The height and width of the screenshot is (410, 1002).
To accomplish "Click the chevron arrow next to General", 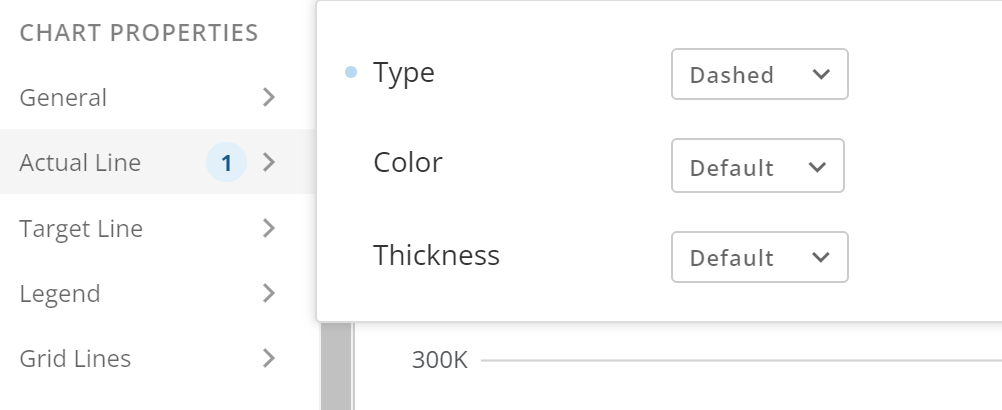I will point(268,97).
